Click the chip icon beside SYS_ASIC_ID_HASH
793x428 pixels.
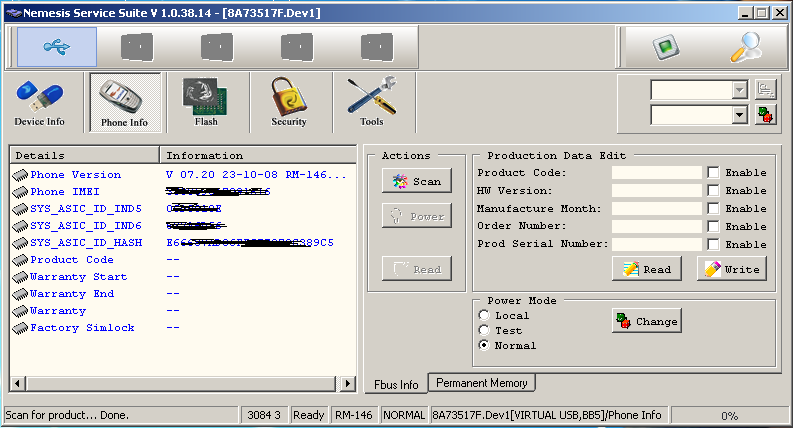20,243
